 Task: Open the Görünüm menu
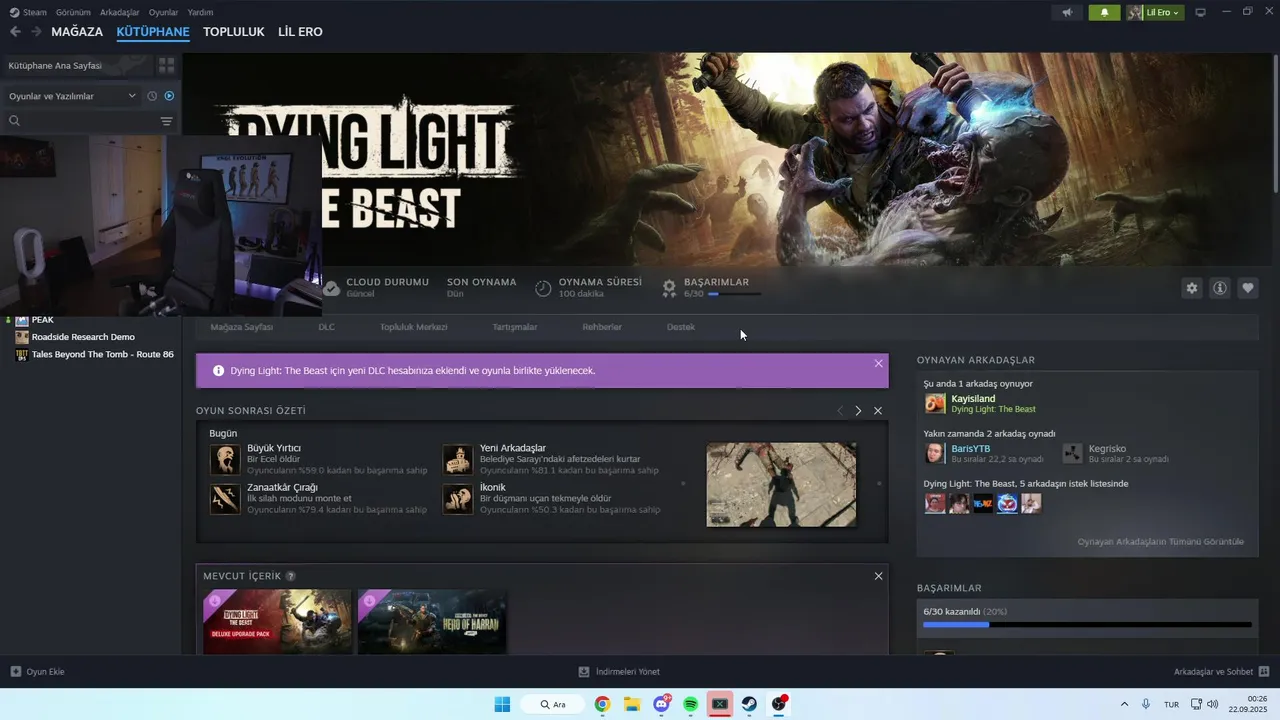pos(73,12)
